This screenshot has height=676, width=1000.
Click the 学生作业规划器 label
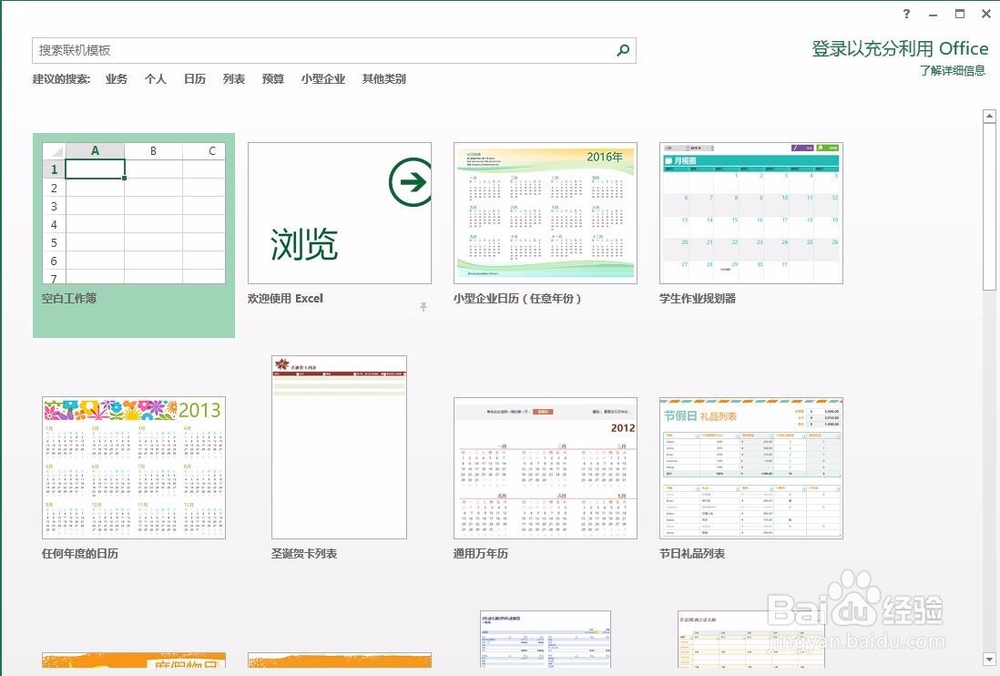tap(698, 298)
